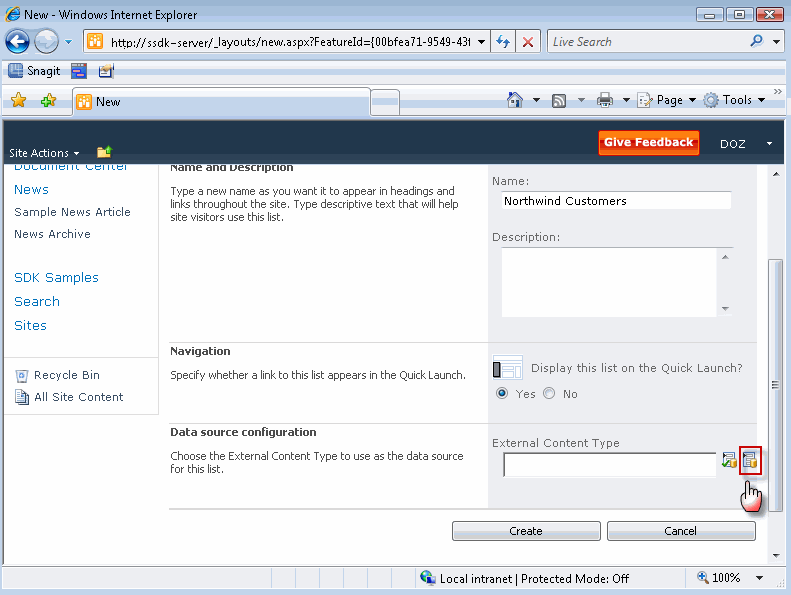Open the News link in sidebar
Viewport: 791px width, 595px height.
pos(31,190)
